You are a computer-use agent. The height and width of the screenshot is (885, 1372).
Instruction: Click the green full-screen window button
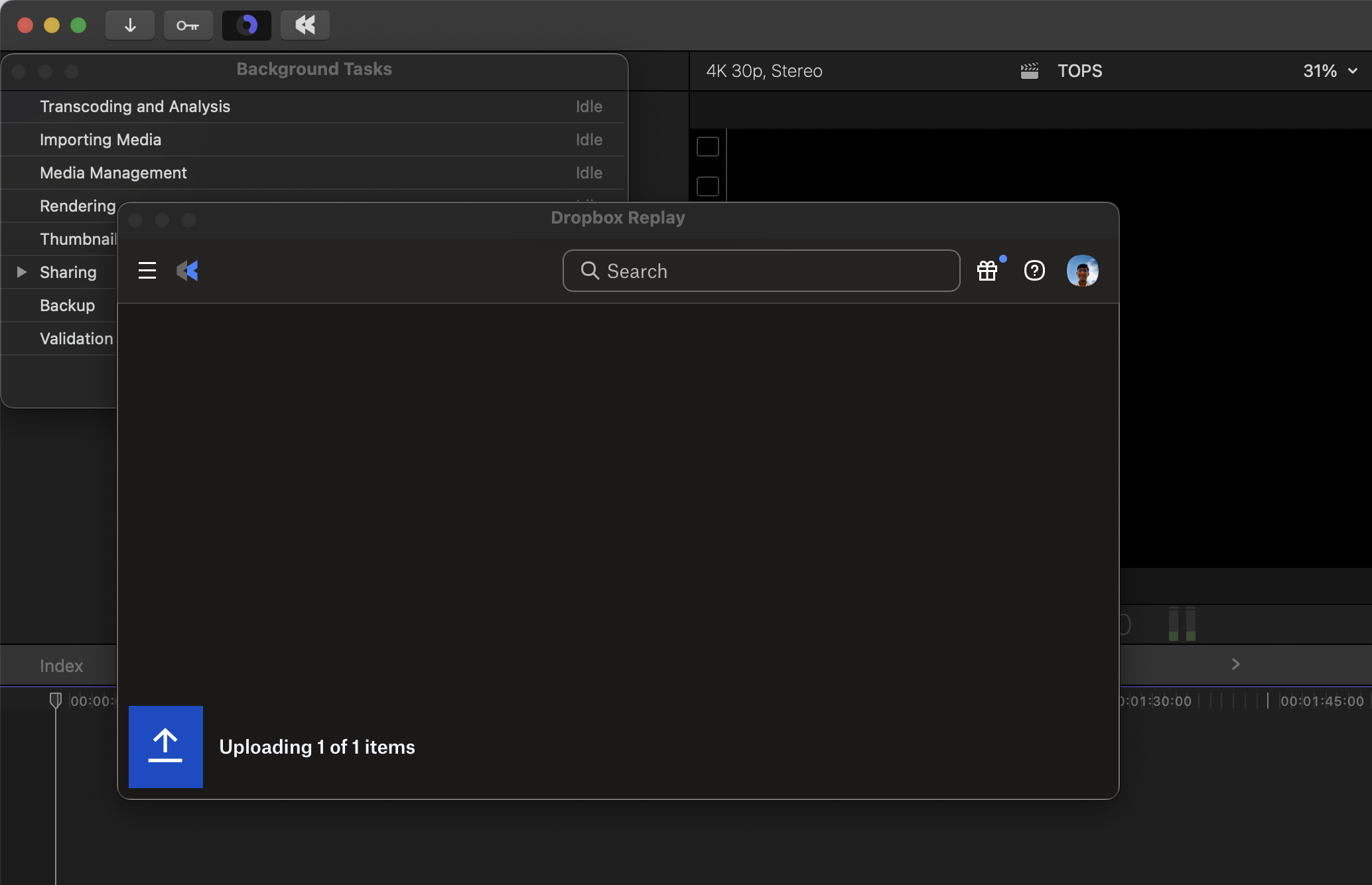78,25
